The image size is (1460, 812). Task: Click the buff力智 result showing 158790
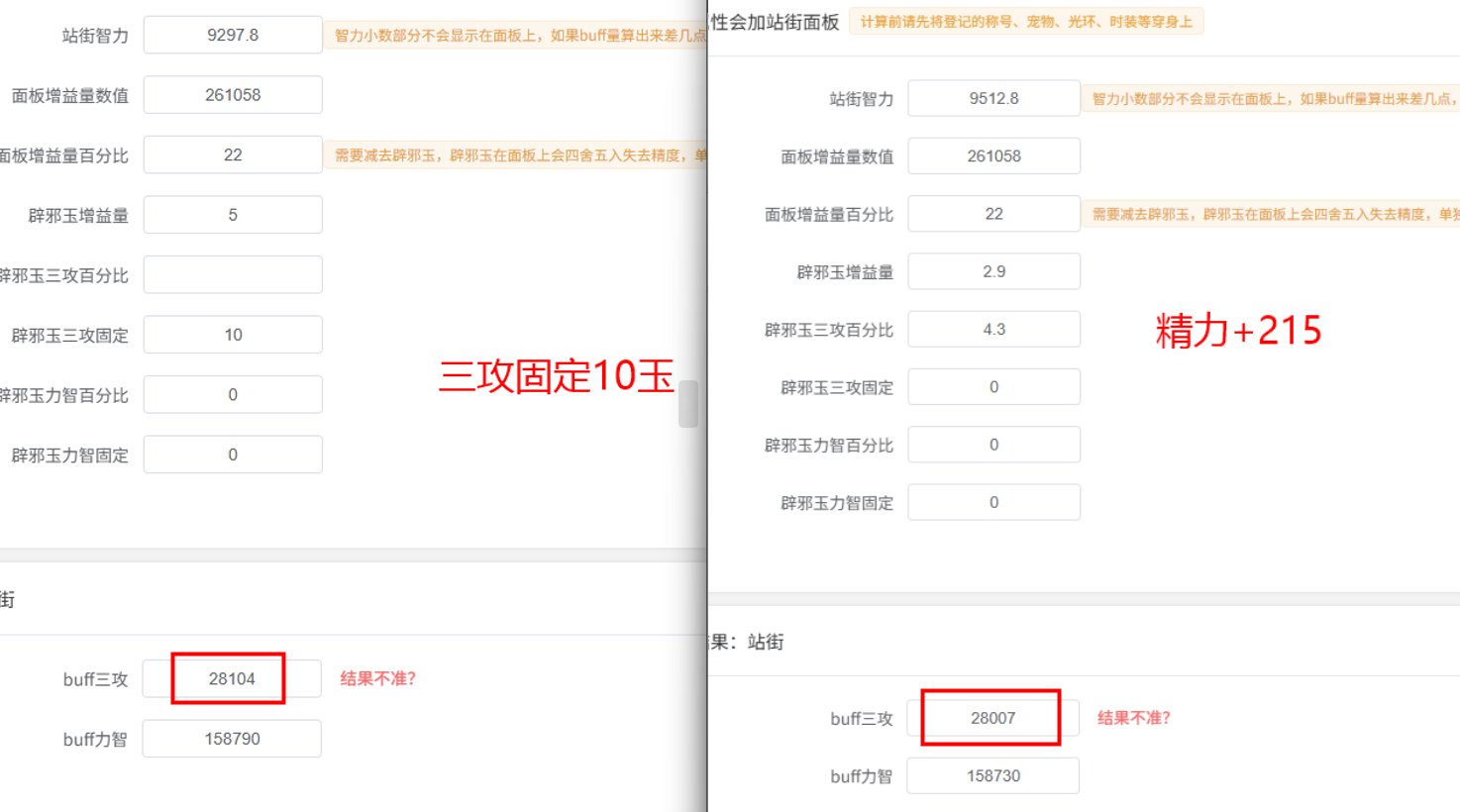(x=232, y=739)
